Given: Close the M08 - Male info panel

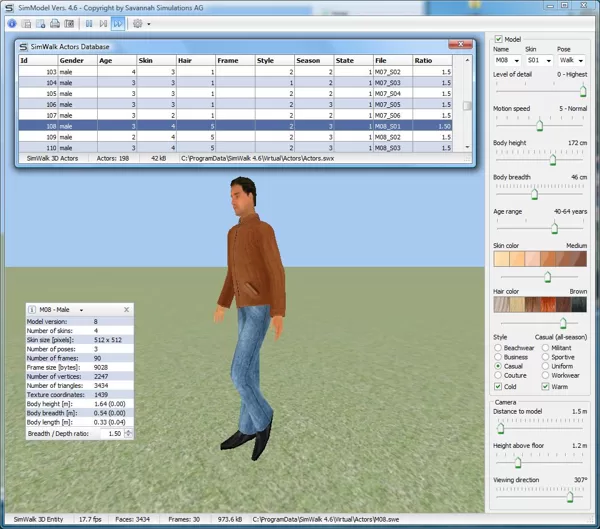Looking at the screenshot, I should coord(127,309).
